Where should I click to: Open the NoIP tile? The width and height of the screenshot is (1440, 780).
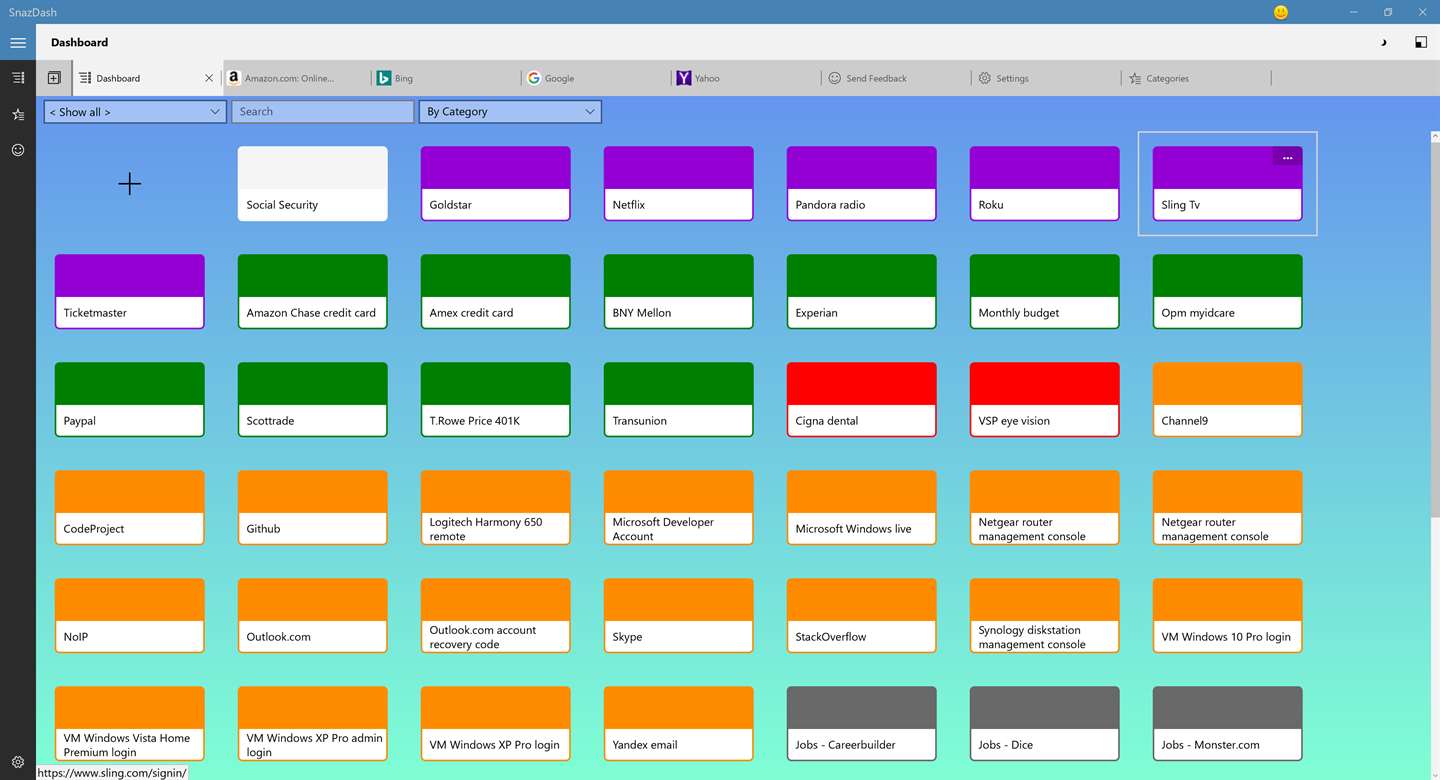tap(130, 616)
